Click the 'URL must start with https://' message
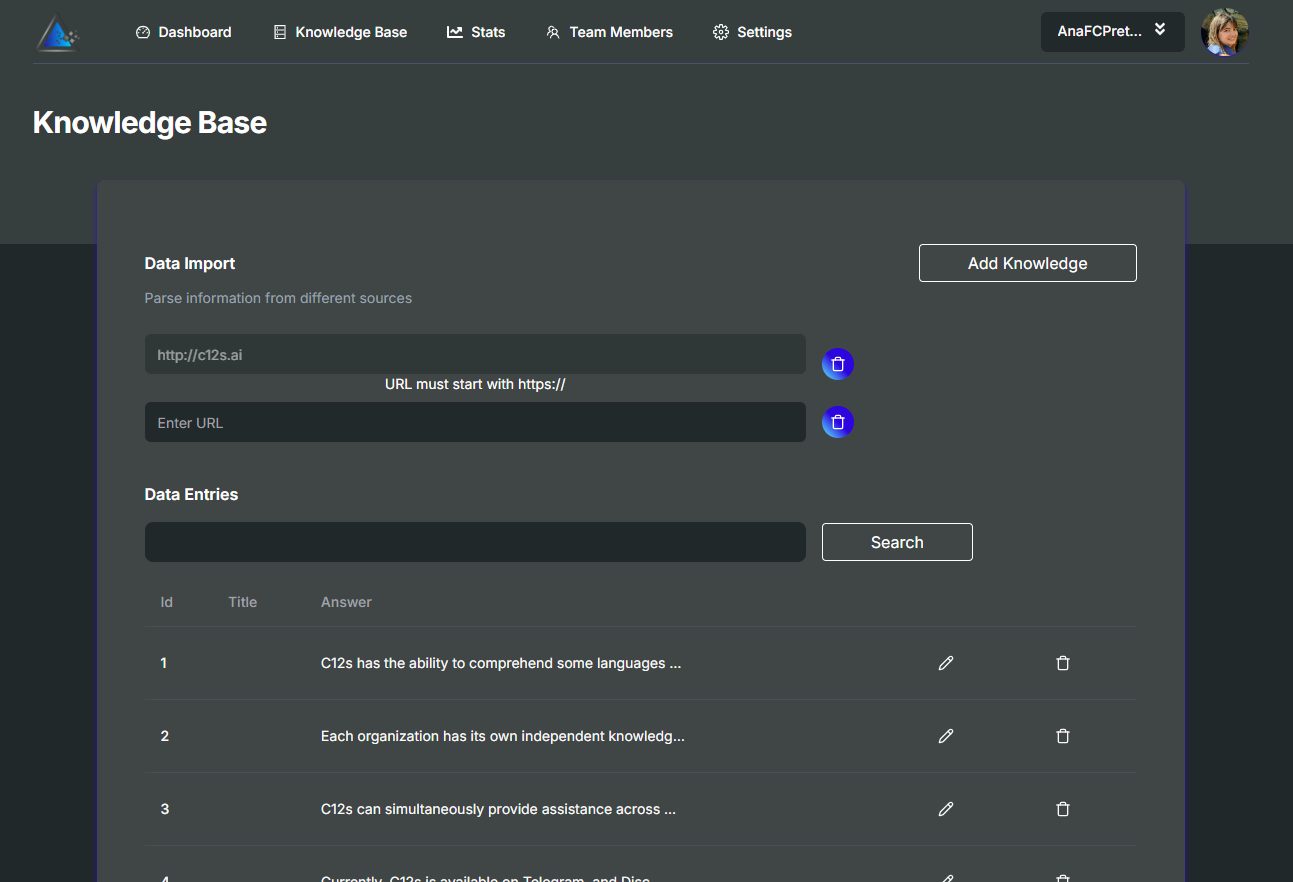The width and height of the screenshot is (1293, 882). 475,384
